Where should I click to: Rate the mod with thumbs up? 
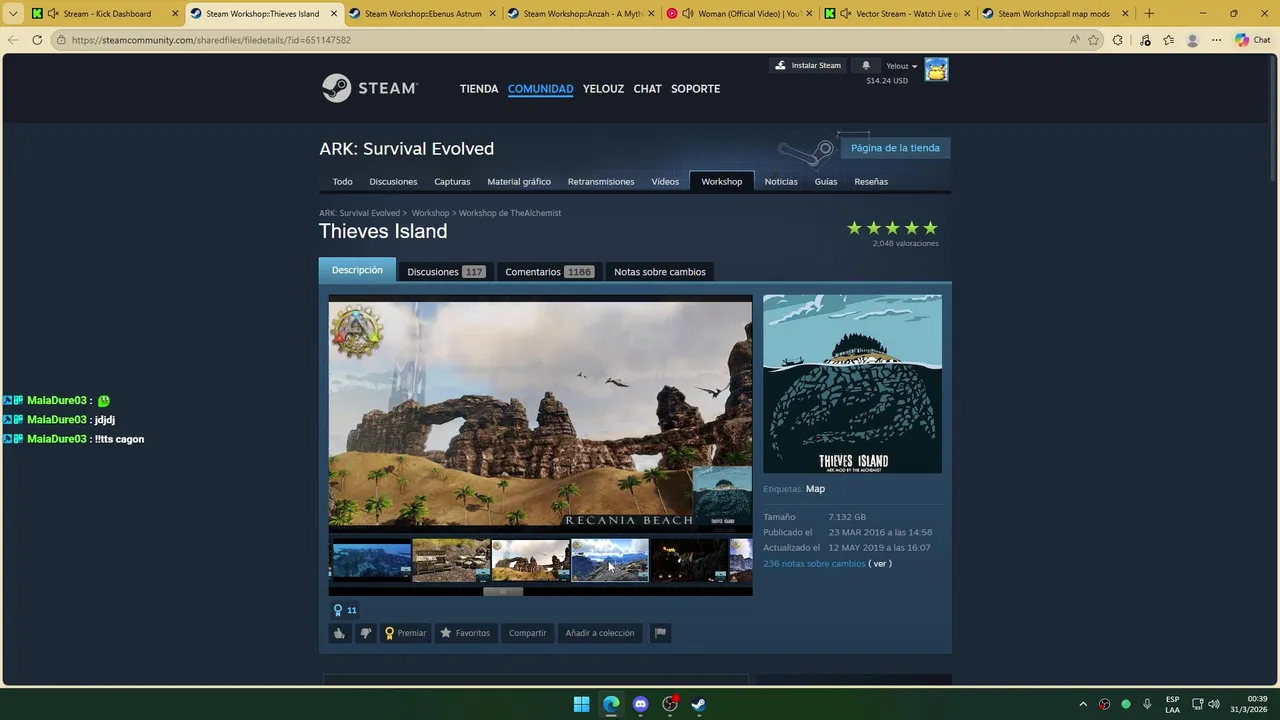pyautogui.click(x=339, y=633)
